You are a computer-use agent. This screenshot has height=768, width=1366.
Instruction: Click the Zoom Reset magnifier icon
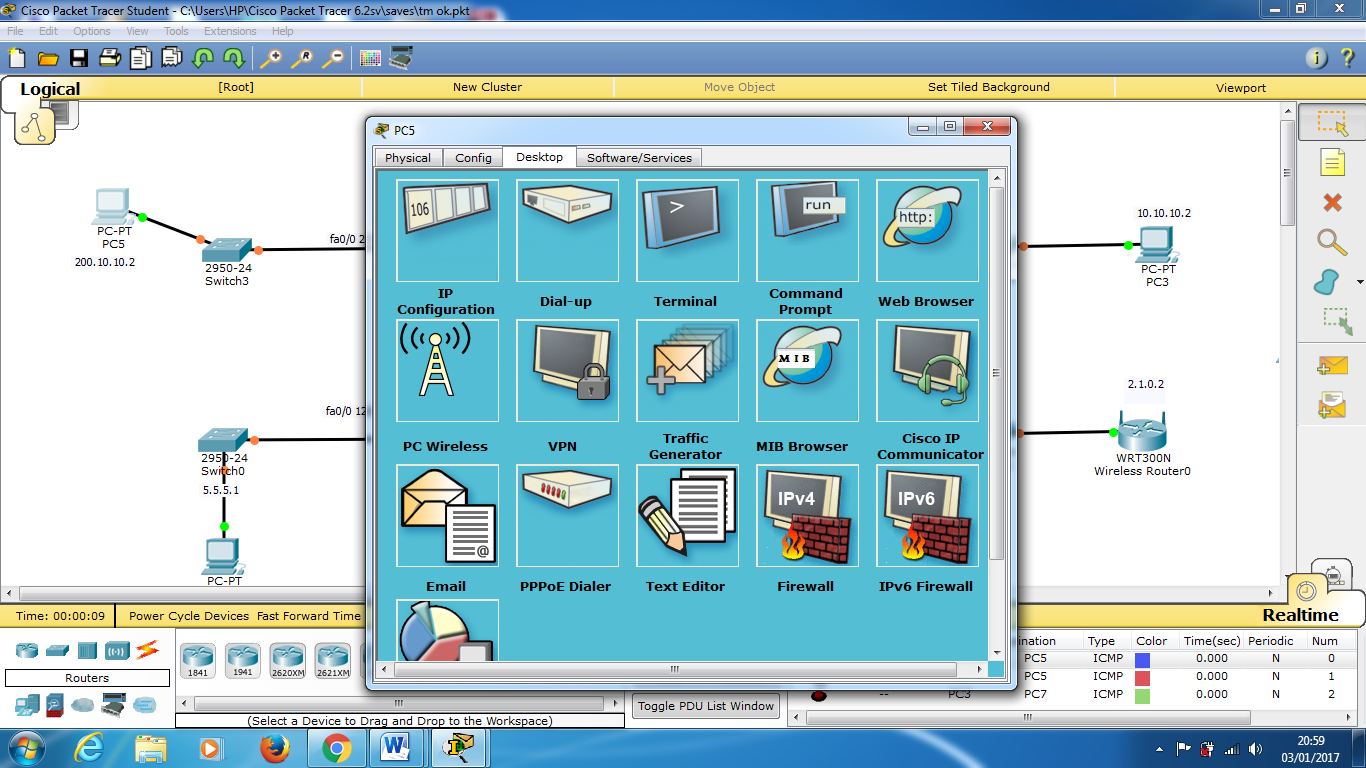[302, 58]
